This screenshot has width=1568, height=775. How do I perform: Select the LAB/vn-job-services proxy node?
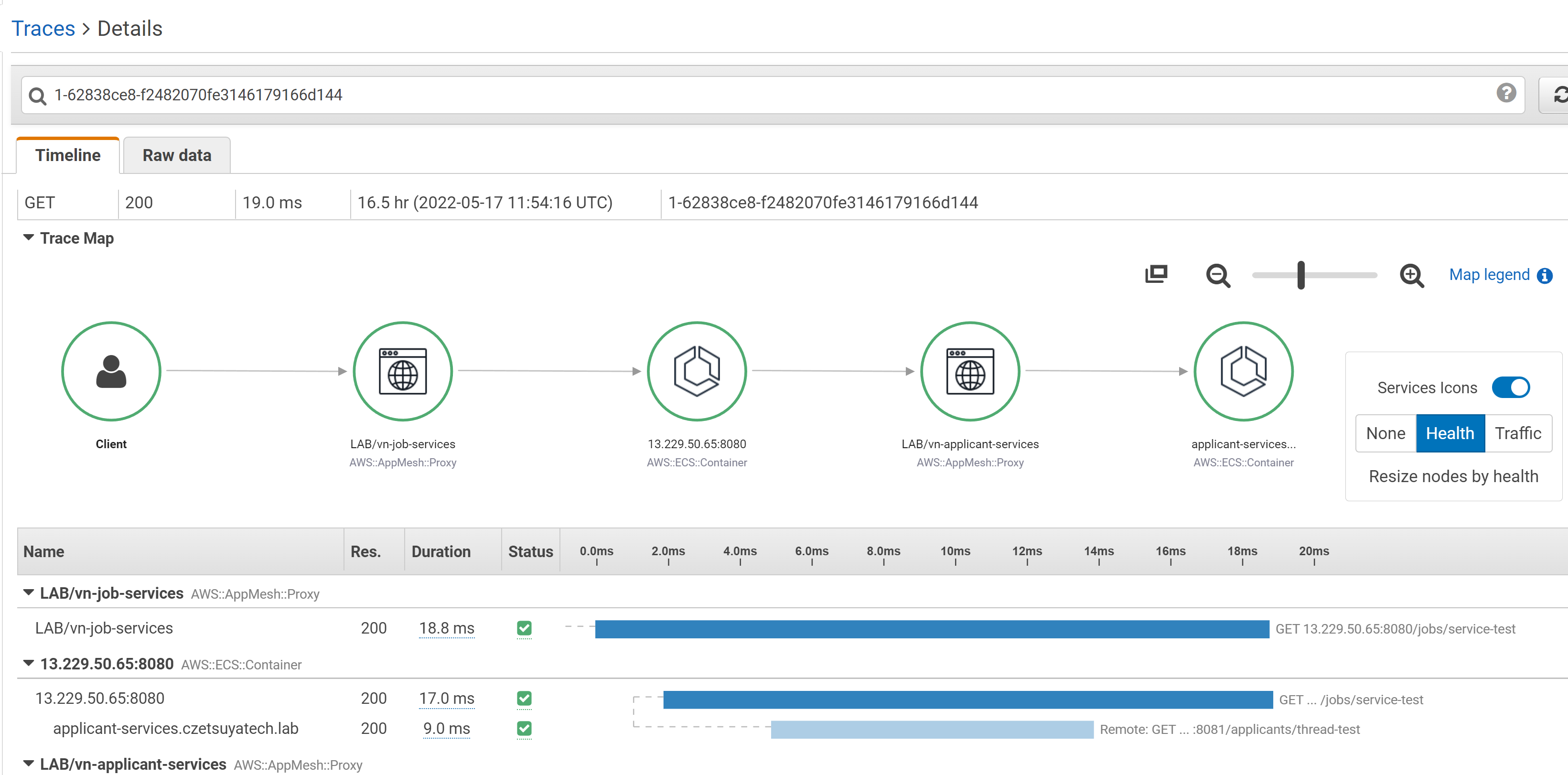coord(402,371)
